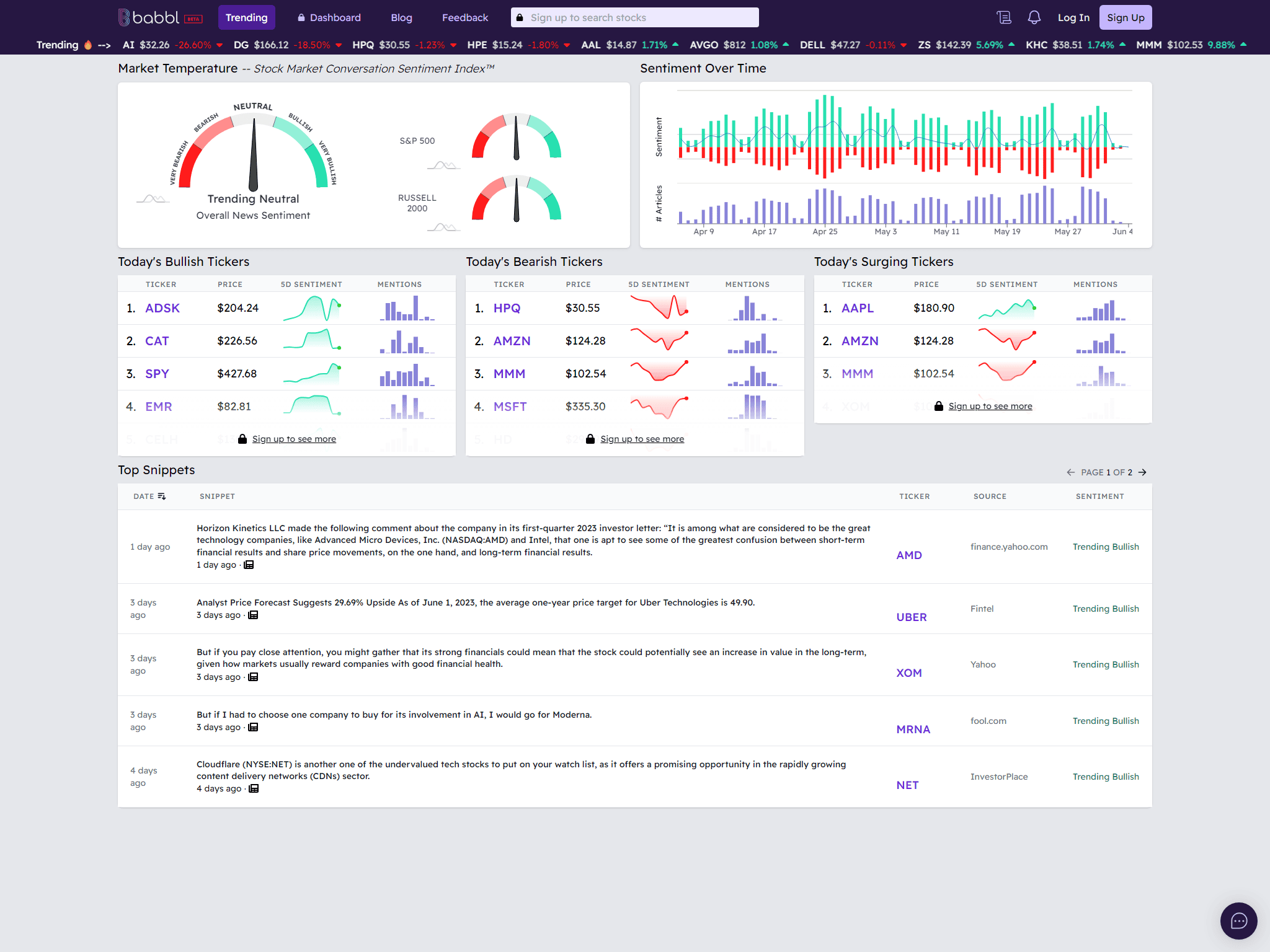Image resolution: width=1270 pixels, height=952 pixels.
Task: Click AVGO ticker in trending ribbon
Action: click(704, 45)
